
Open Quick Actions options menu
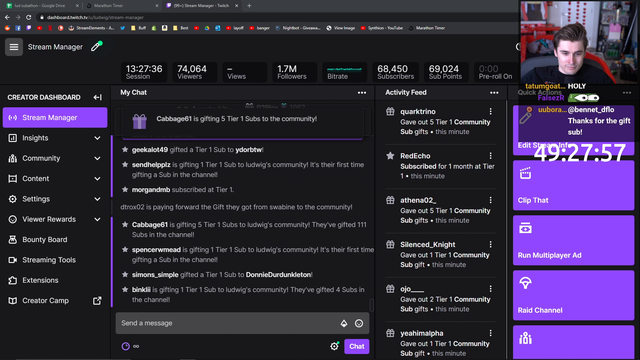[627, 93]
